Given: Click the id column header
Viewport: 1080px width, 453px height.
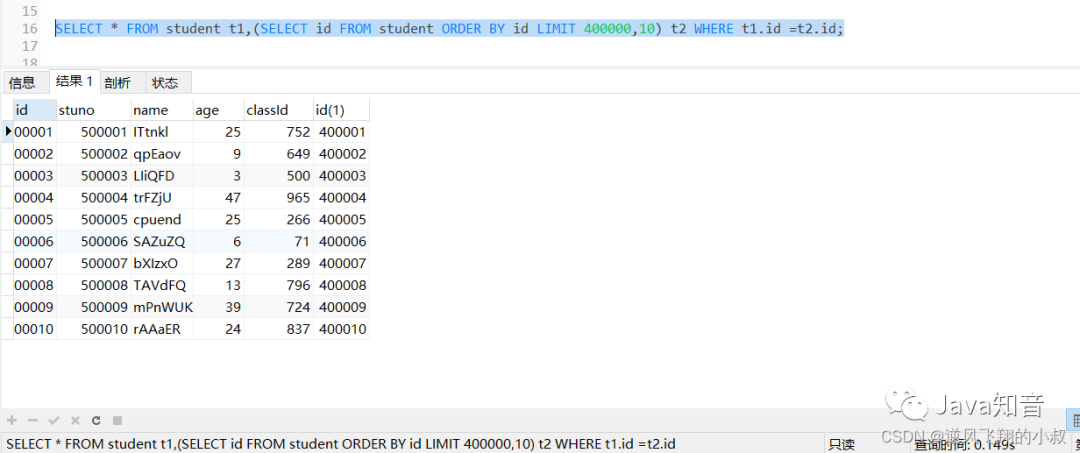Looking at the screenshot, I should click(35, 110).
